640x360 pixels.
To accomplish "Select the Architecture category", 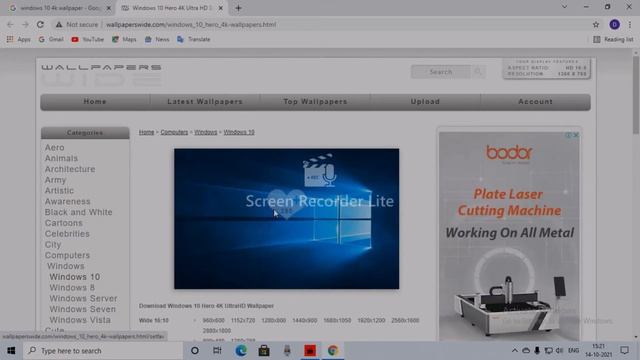I will click(x=70, y=169).
